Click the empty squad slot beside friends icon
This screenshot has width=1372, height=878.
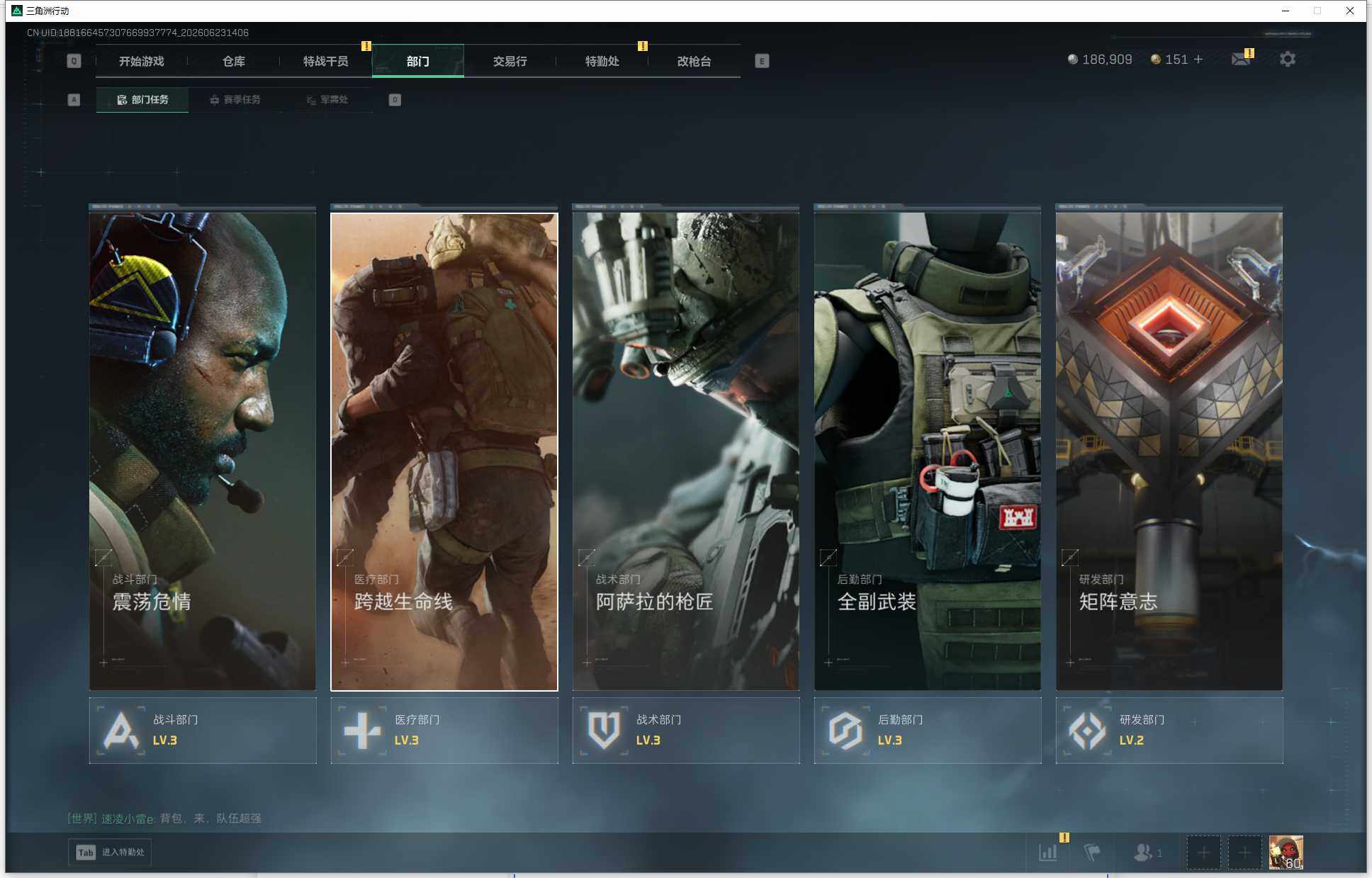click(1203, 852)
